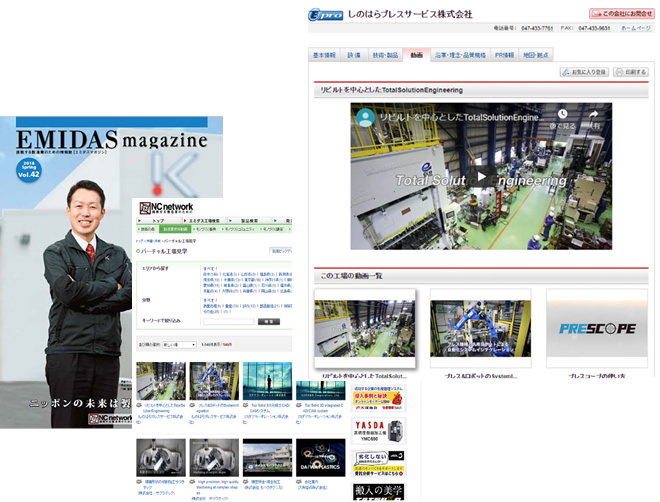Click the video uploader avatar icon
The image size is (660, 502).
366,117
